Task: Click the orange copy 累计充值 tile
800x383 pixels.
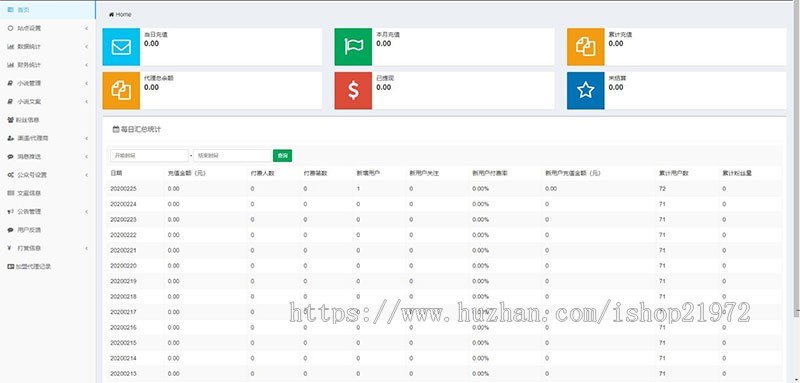Action: 586,47
